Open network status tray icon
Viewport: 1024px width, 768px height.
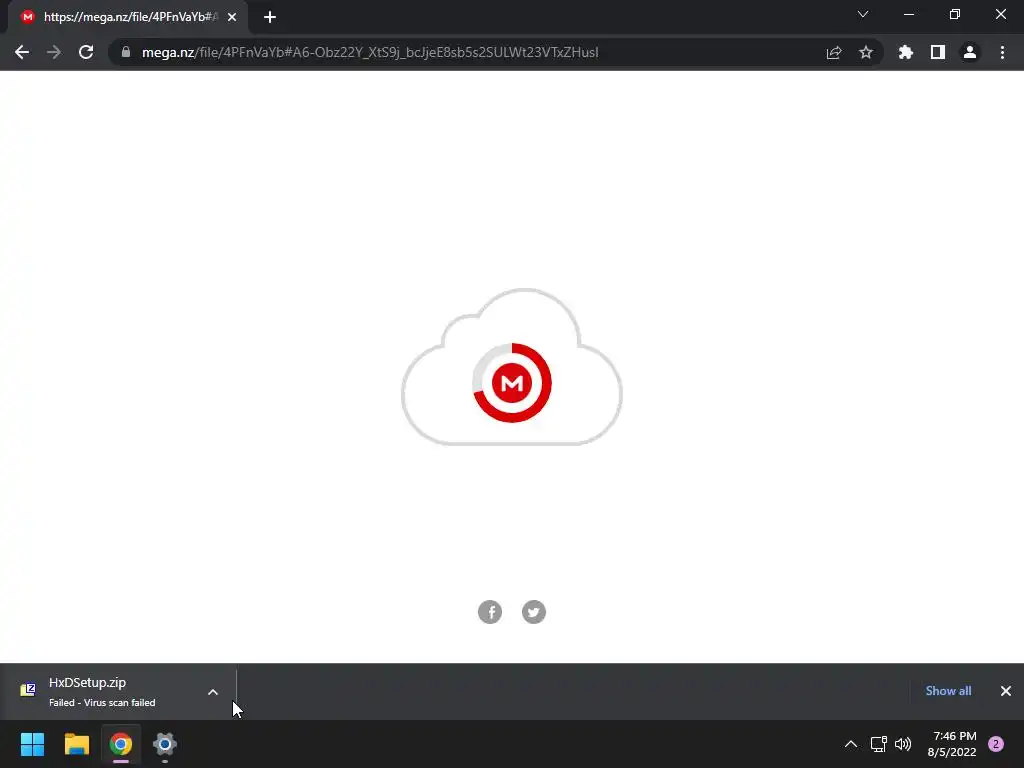[878, 744]
